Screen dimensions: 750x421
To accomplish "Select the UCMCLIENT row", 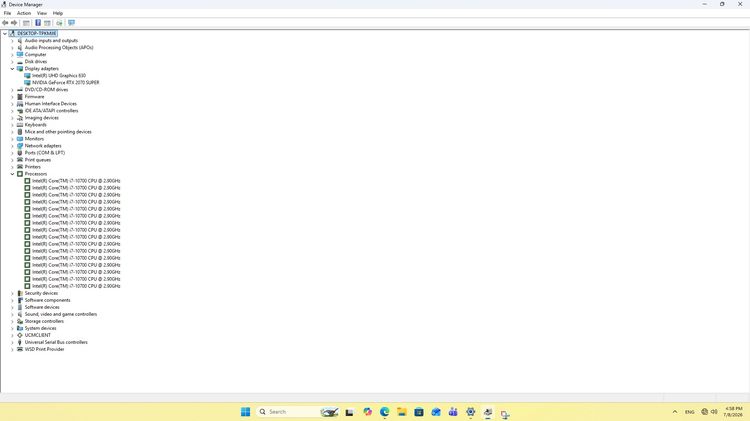I will [37, 335].
